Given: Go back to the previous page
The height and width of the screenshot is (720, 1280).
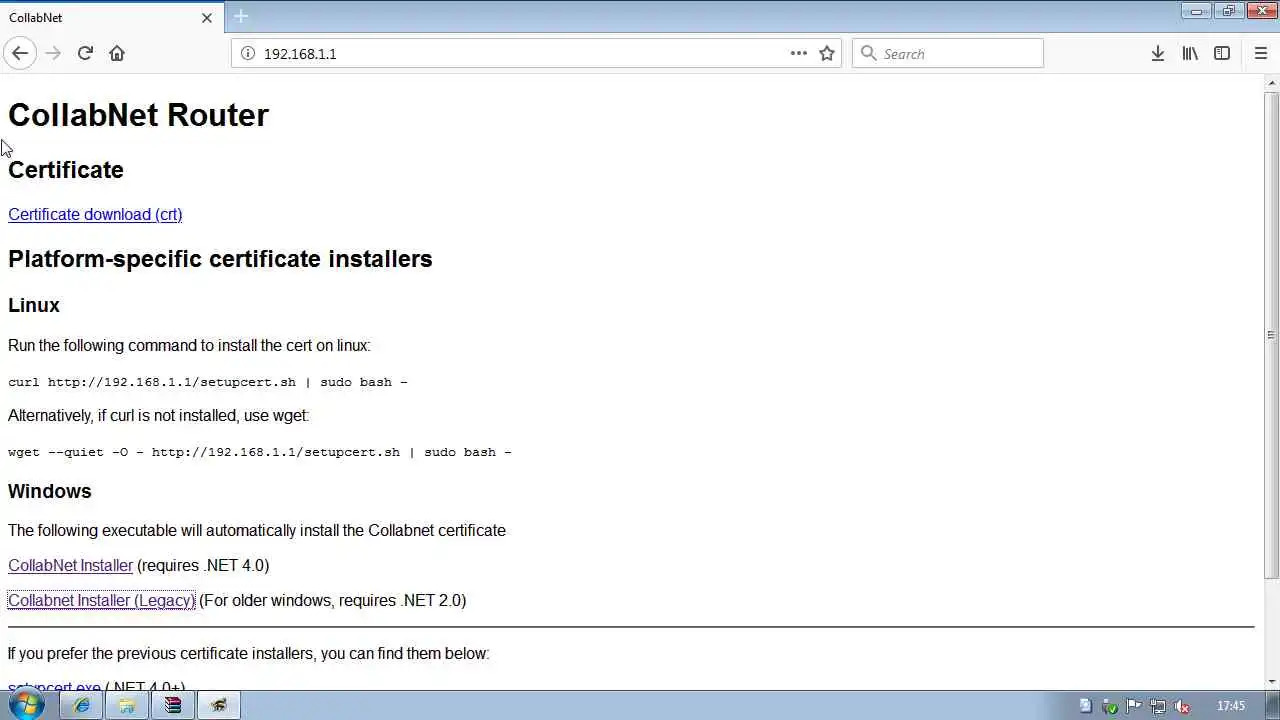Looking at the screenshot, I should (20, 53).
